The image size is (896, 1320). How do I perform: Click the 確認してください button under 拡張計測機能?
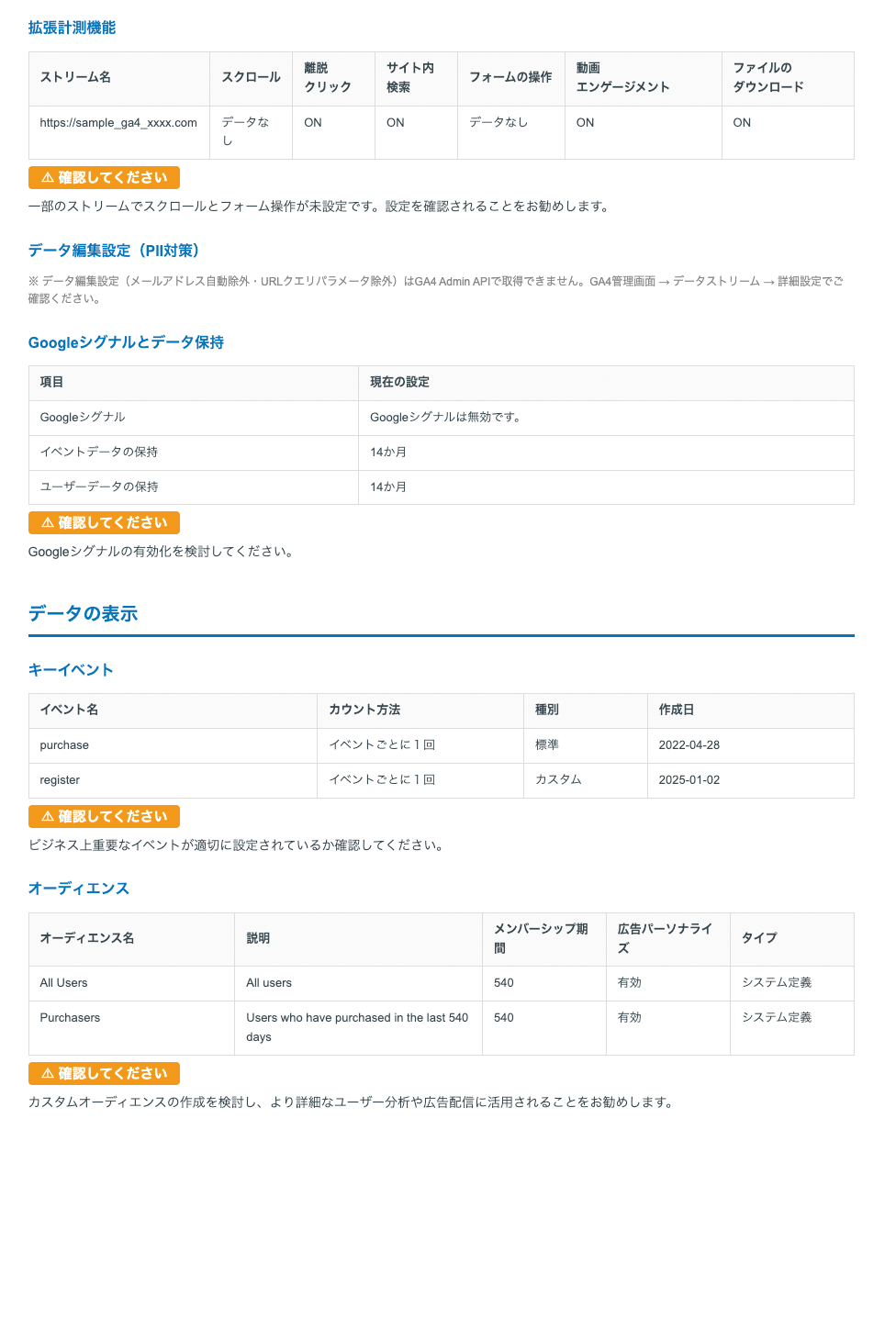tap(104, 178)
